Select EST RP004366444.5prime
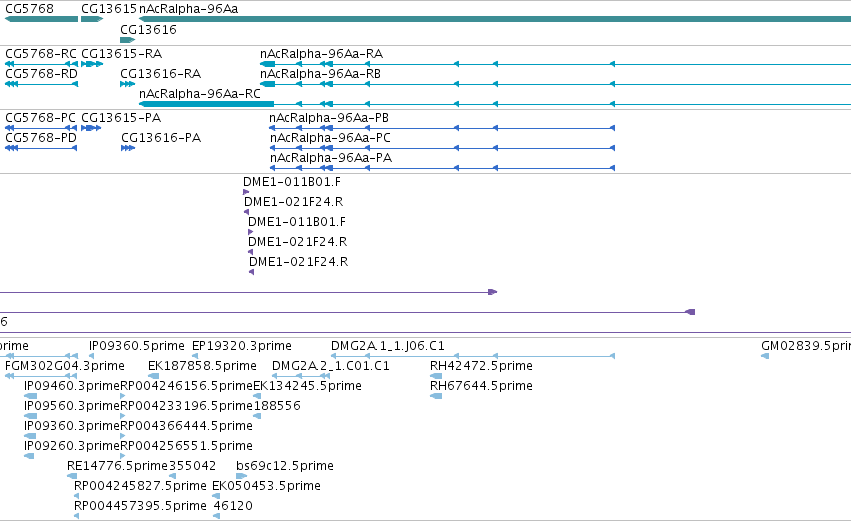 (186, 426)
